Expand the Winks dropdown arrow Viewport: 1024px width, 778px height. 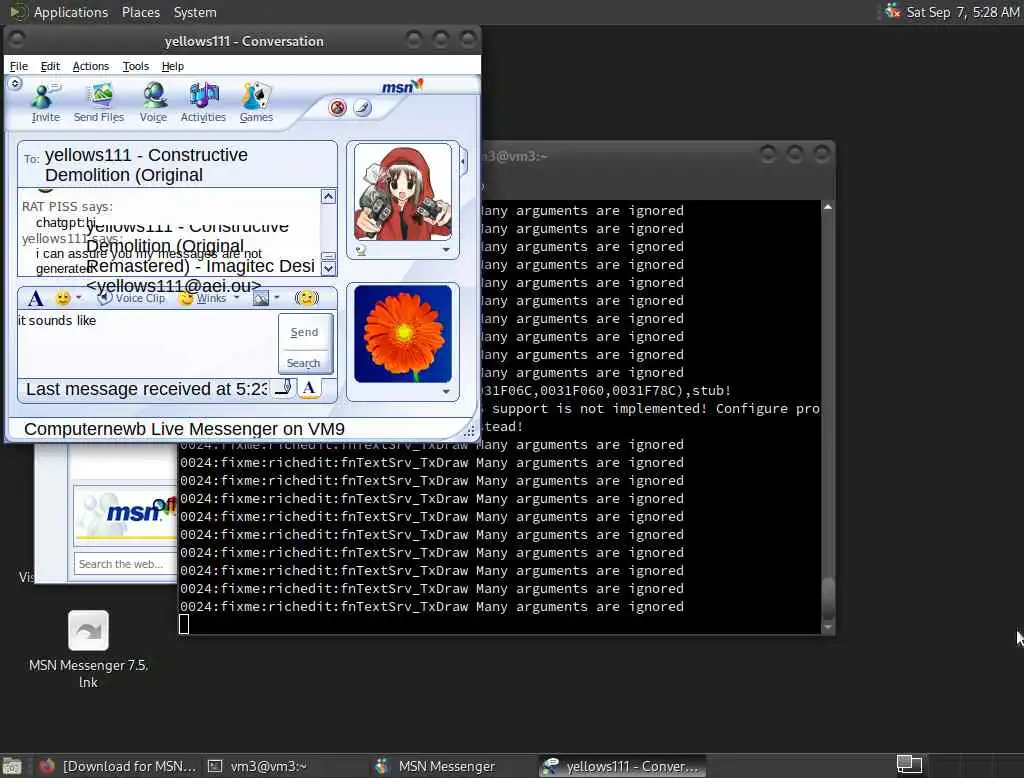point(236,298)
